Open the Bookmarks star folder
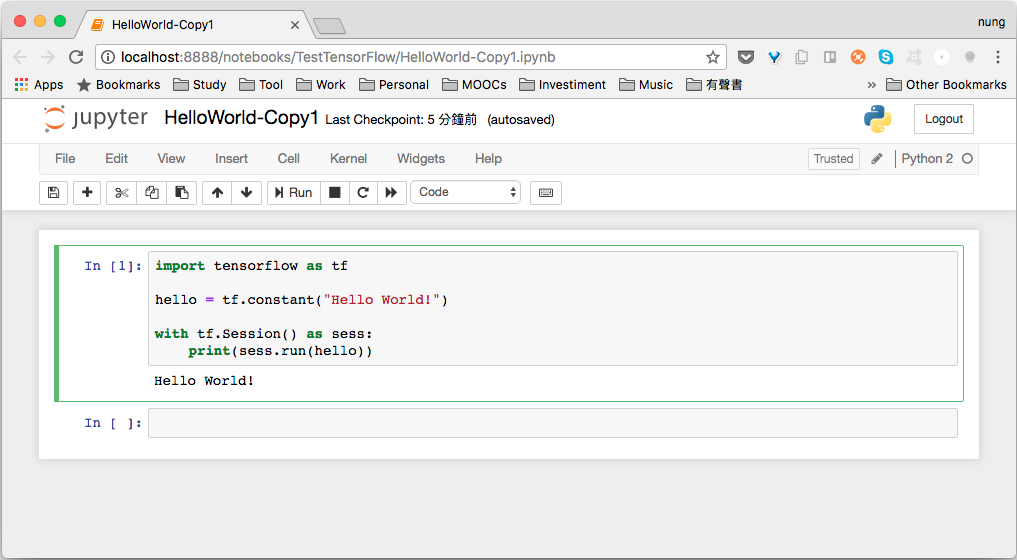This screenshot has width=1017, height=560. coord(118,85)
